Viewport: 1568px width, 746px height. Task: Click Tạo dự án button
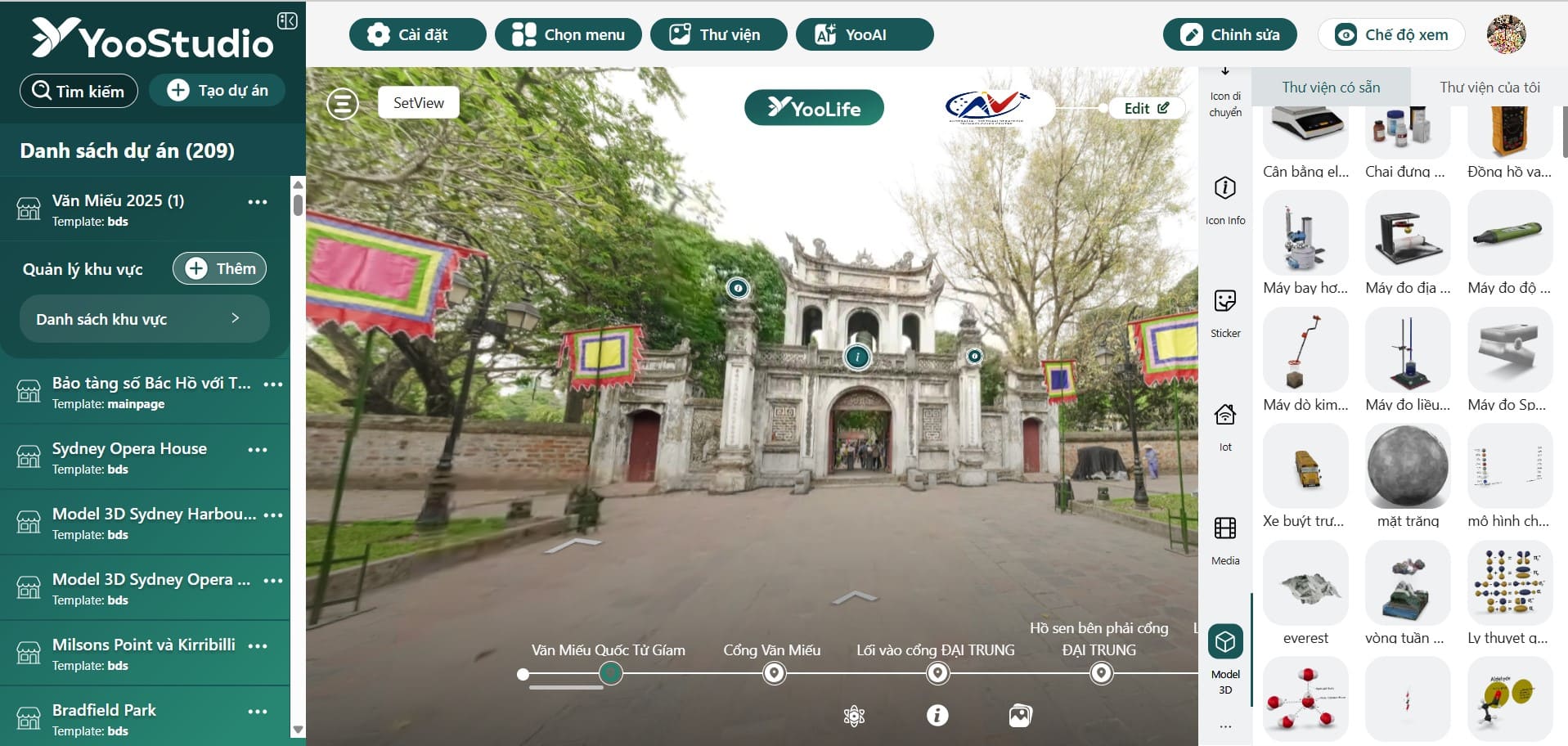coord(218,90)
